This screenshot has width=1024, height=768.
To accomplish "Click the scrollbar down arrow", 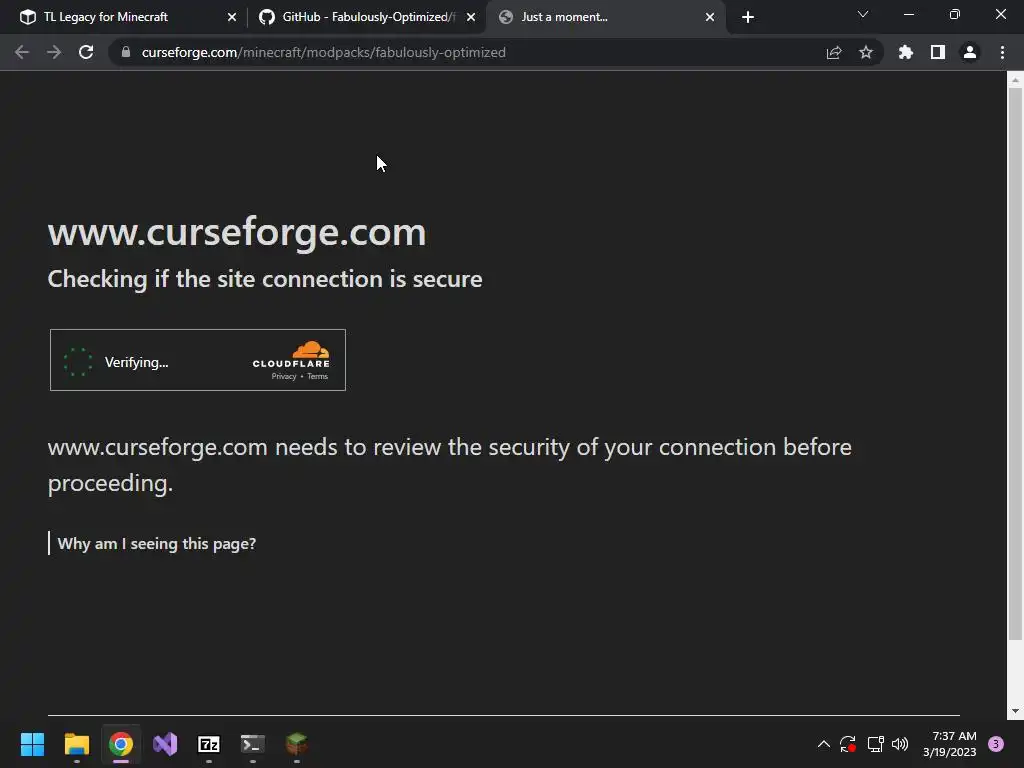I will tap(1015, 711).
